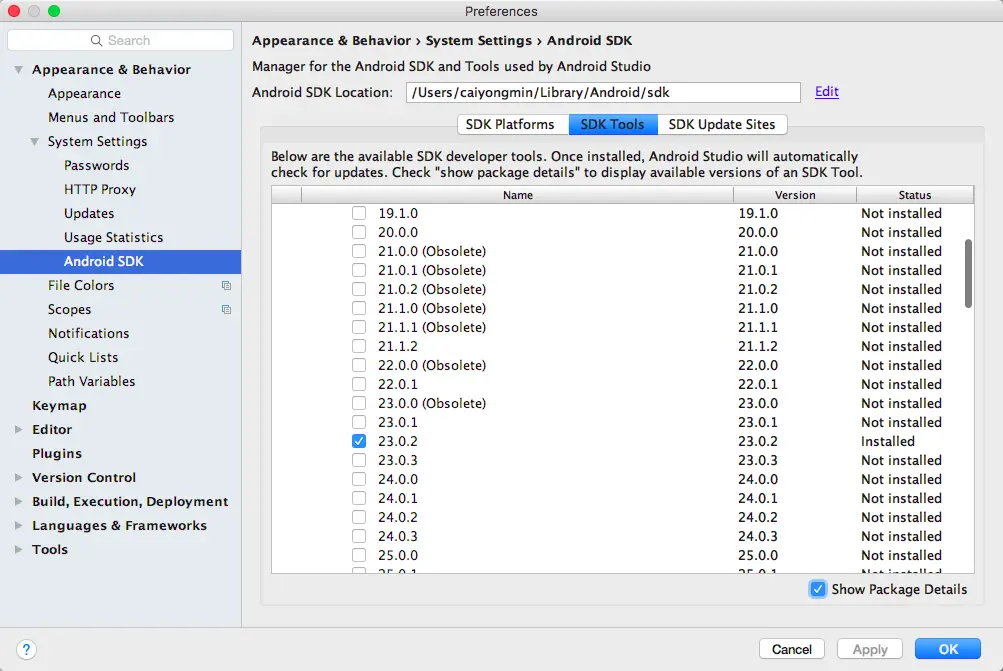The height and width of the screenshot is (671, 1003).
Task: Open the Updates settings page
Action: tap(89, 214)
